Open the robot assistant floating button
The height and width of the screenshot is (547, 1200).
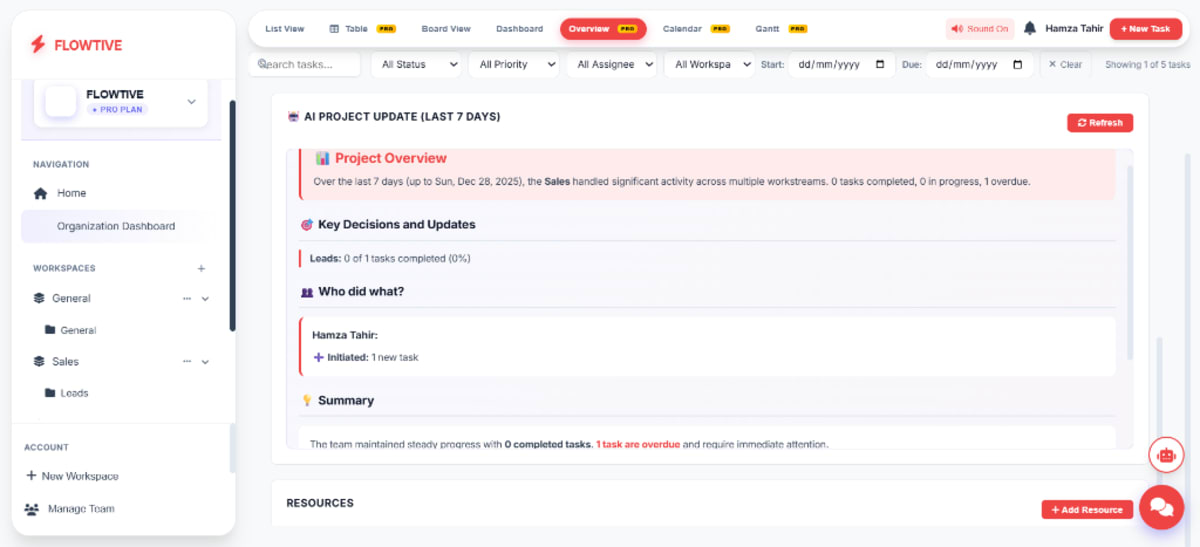point(1165,454)
